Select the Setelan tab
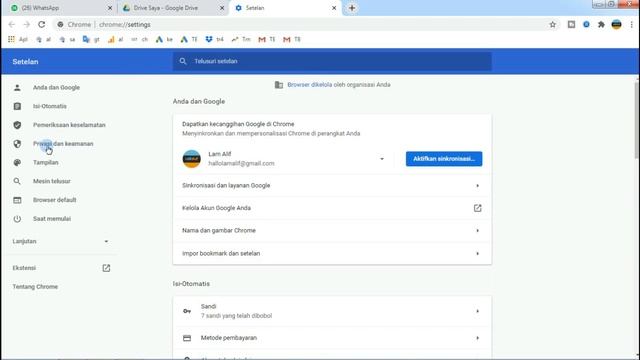Image resolution: width=640 pixels, height=360 pixels. point(284,8)
